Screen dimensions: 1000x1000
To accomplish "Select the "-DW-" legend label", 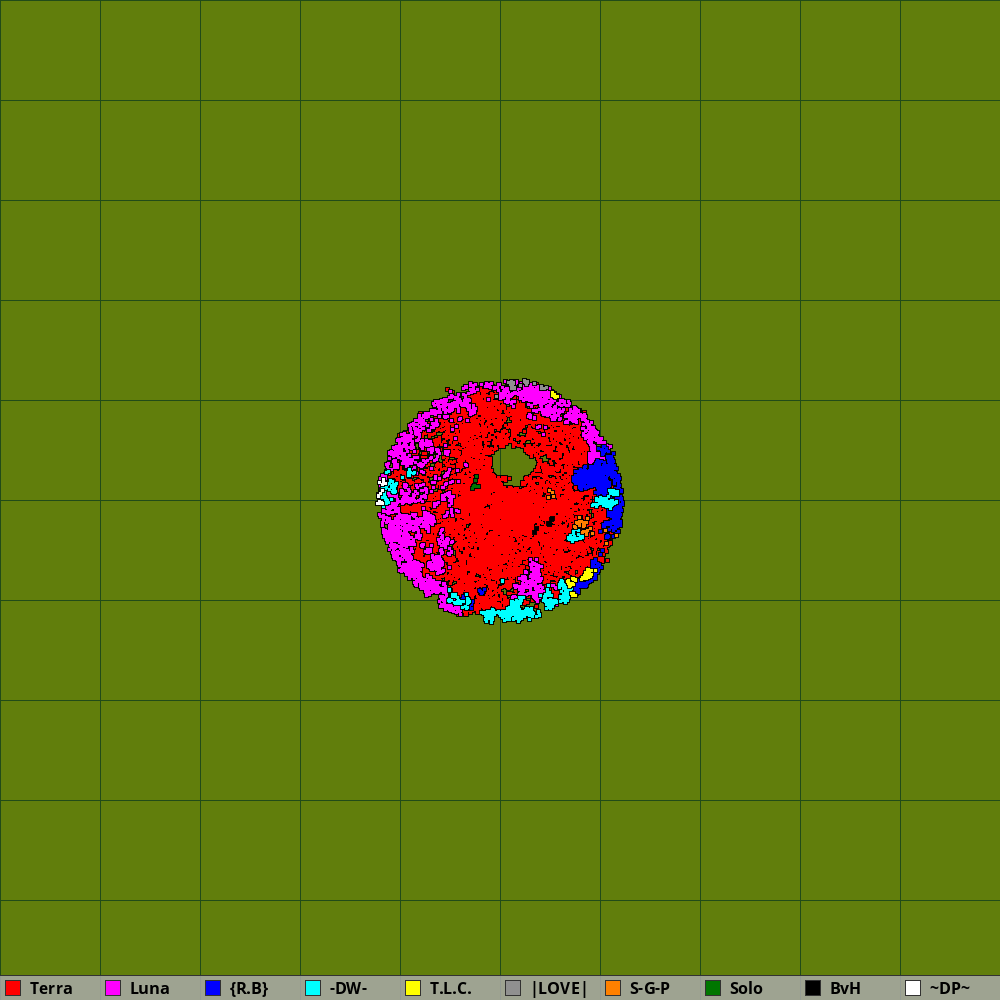I will [x=348, y=989].
